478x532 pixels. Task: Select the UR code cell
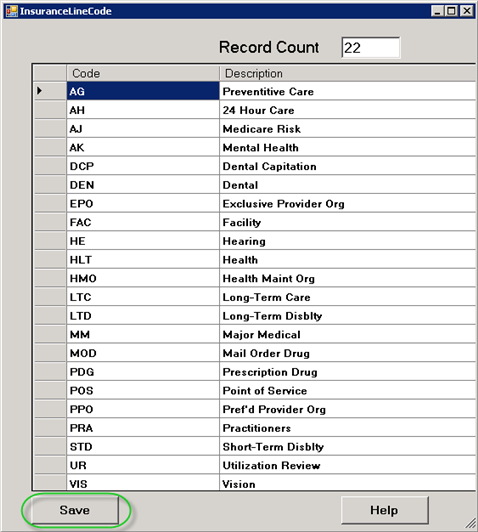pyautogui.click(x=143, y=465)
